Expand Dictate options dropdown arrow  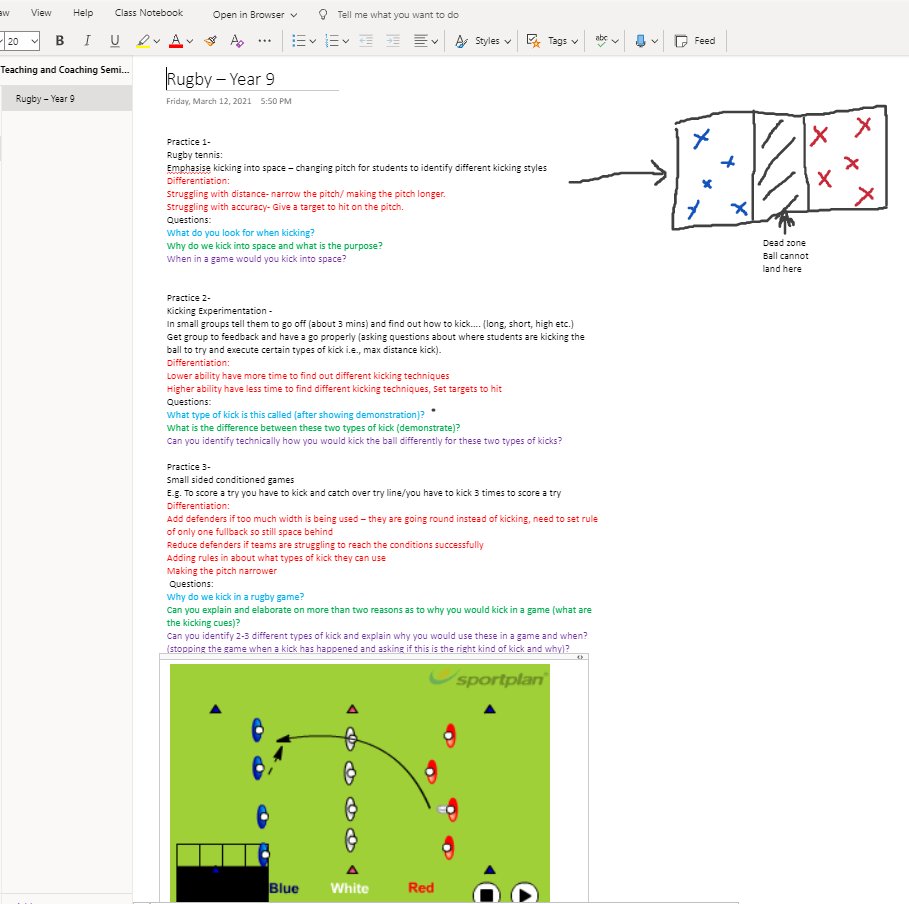[x=655, y=41]
